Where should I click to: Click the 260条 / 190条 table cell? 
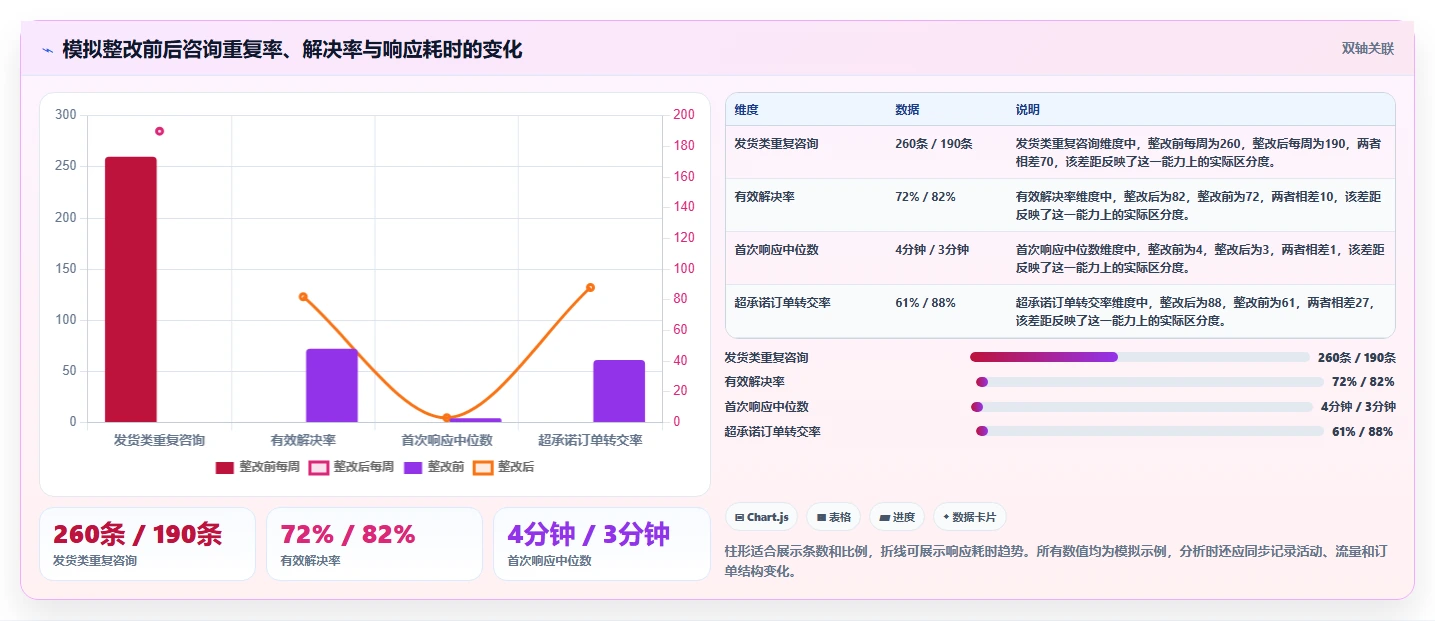tap(934, 144)
